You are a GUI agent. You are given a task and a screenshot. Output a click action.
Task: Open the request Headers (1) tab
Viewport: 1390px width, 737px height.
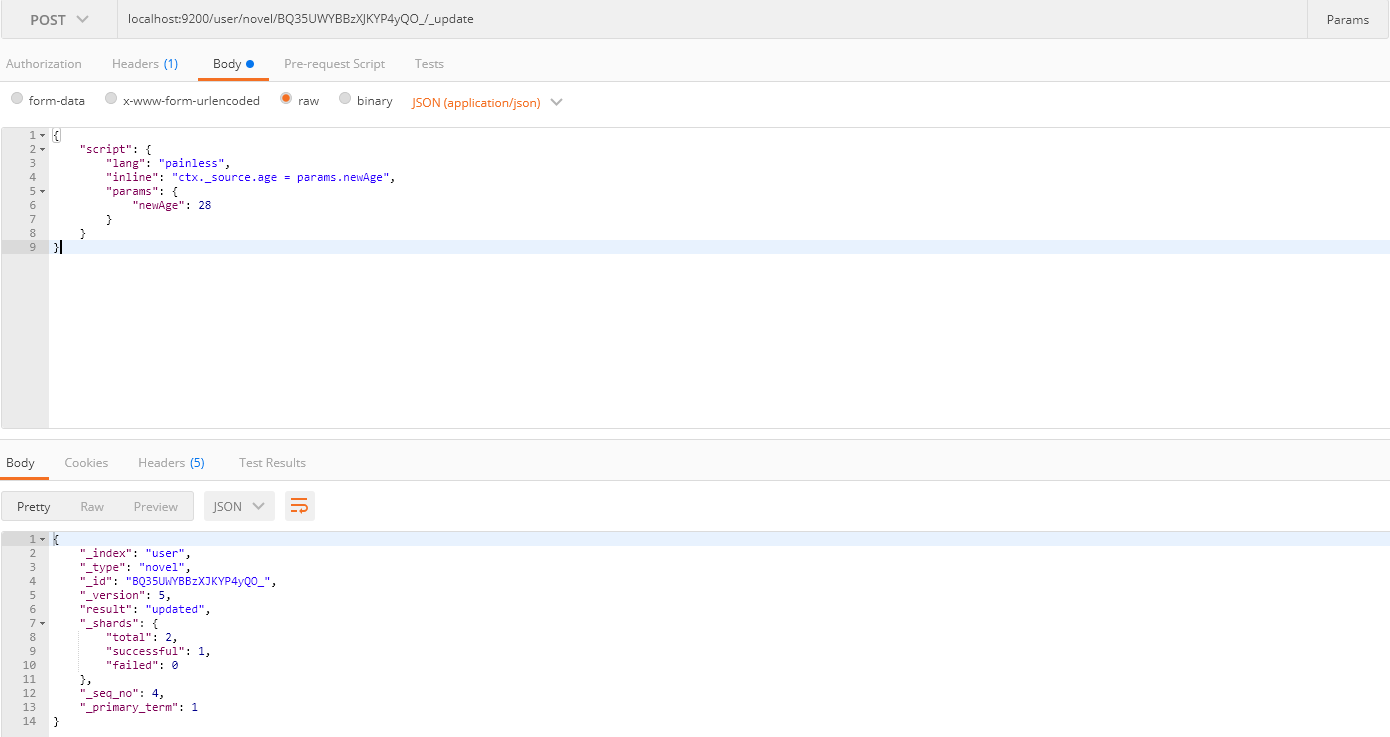point(145,64)
